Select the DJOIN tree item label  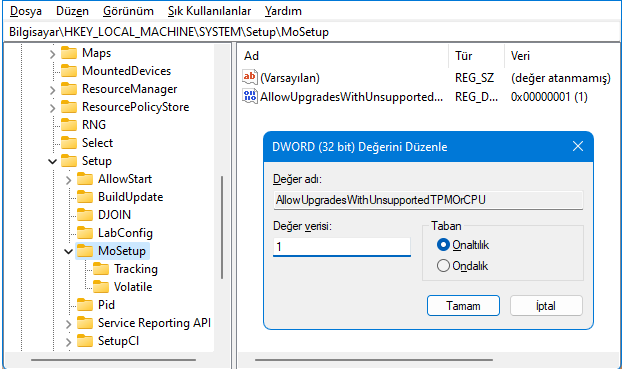[114, 215]
